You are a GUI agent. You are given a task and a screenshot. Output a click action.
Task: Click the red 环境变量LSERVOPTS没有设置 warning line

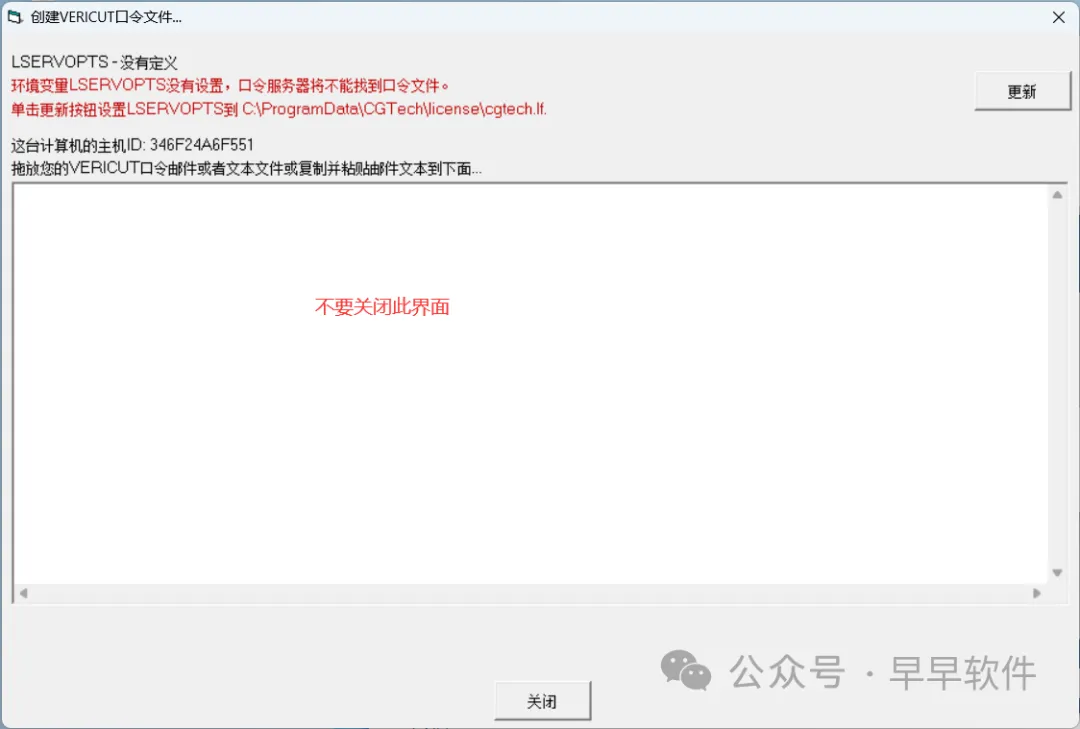click(230, 85)
